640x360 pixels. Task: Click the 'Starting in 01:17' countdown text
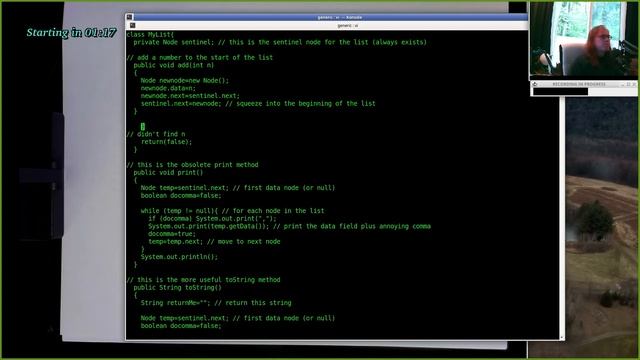[71, 33]
